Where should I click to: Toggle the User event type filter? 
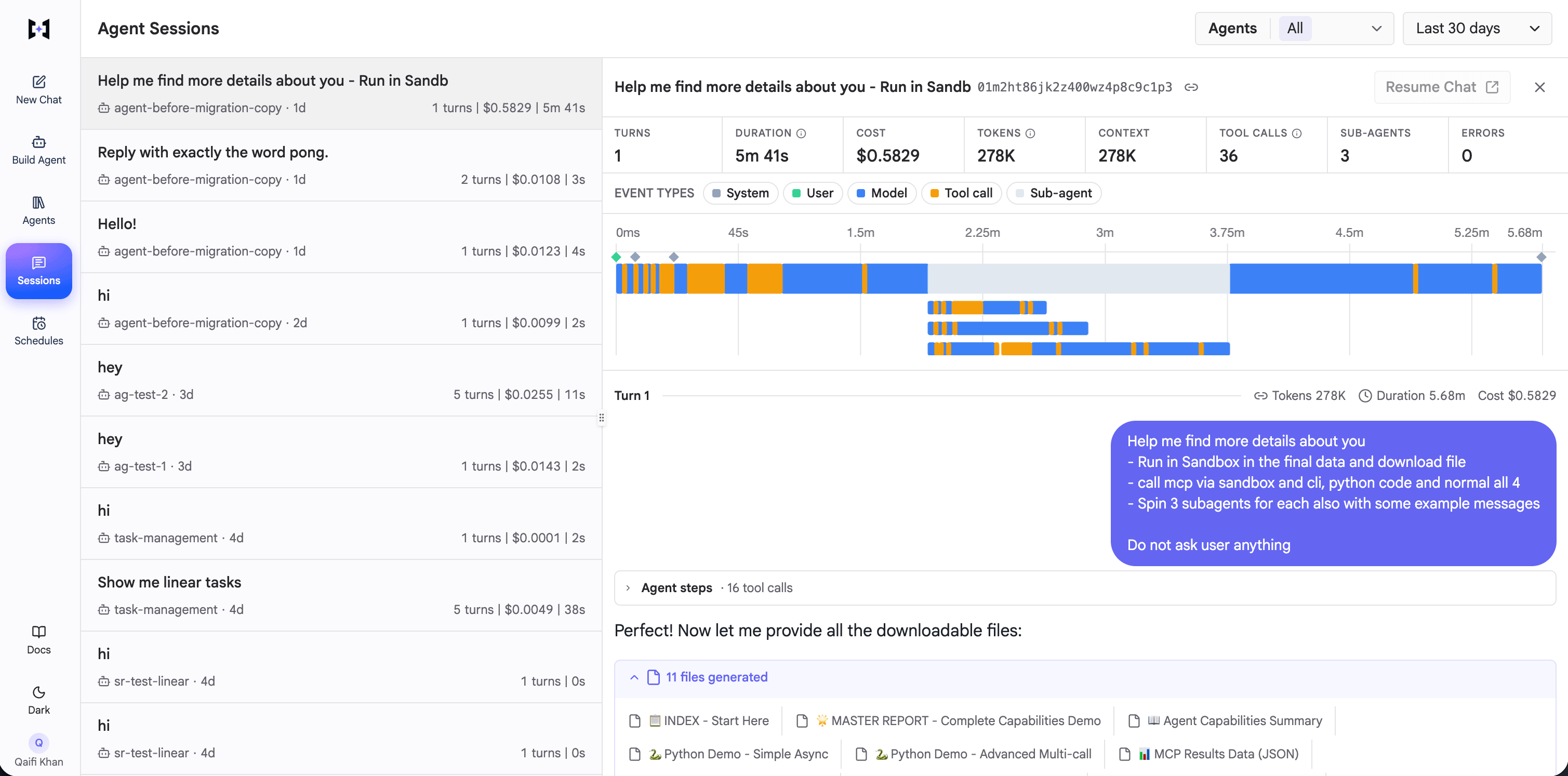[x=813, y=193]
